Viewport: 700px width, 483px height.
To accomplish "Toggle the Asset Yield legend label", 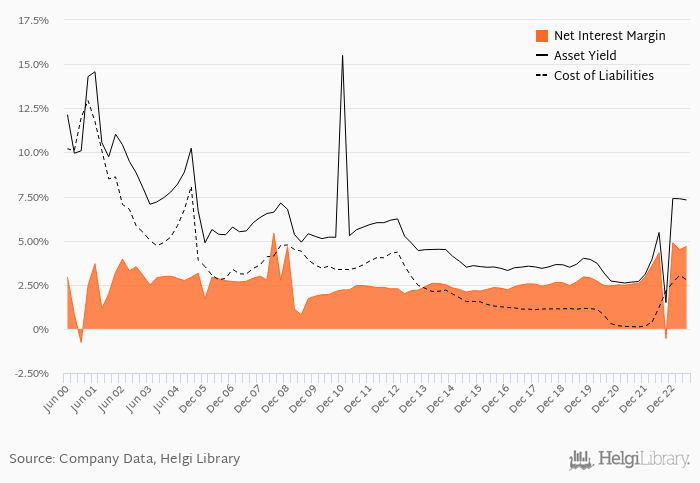I will coord(584,56).
